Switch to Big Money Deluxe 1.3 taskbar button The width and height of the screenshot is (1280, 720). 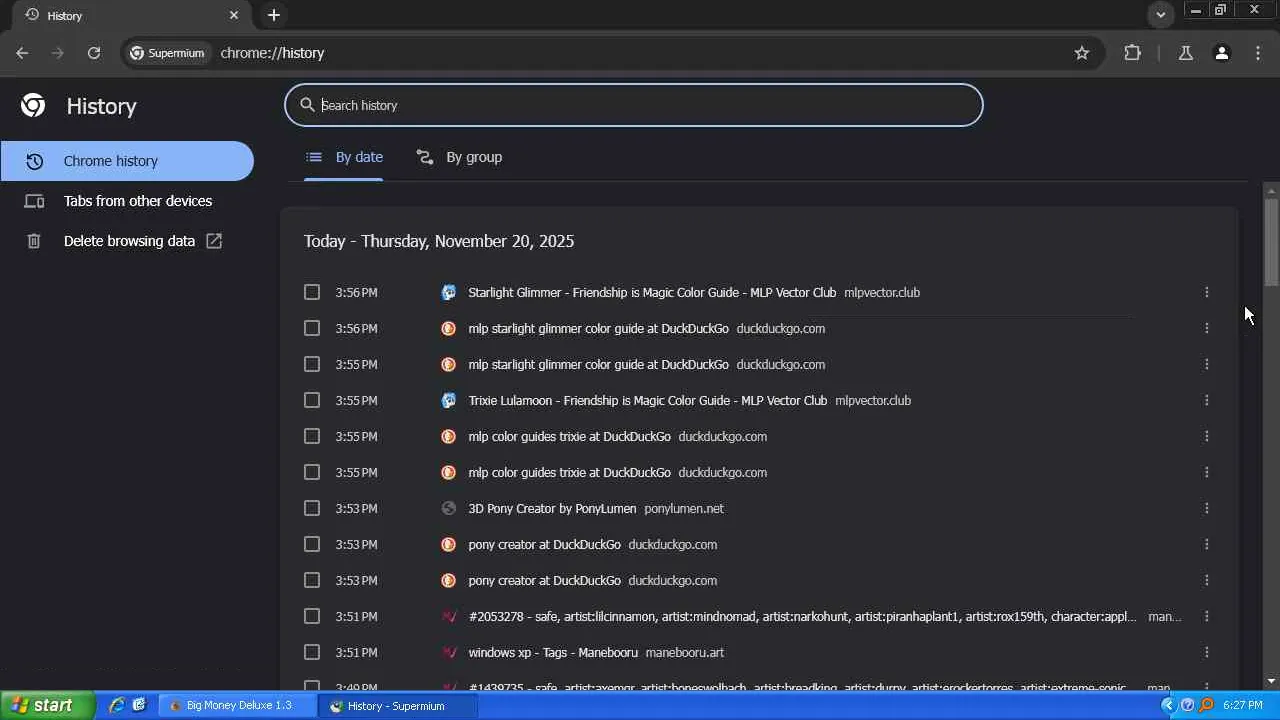(x=237, y=706)
